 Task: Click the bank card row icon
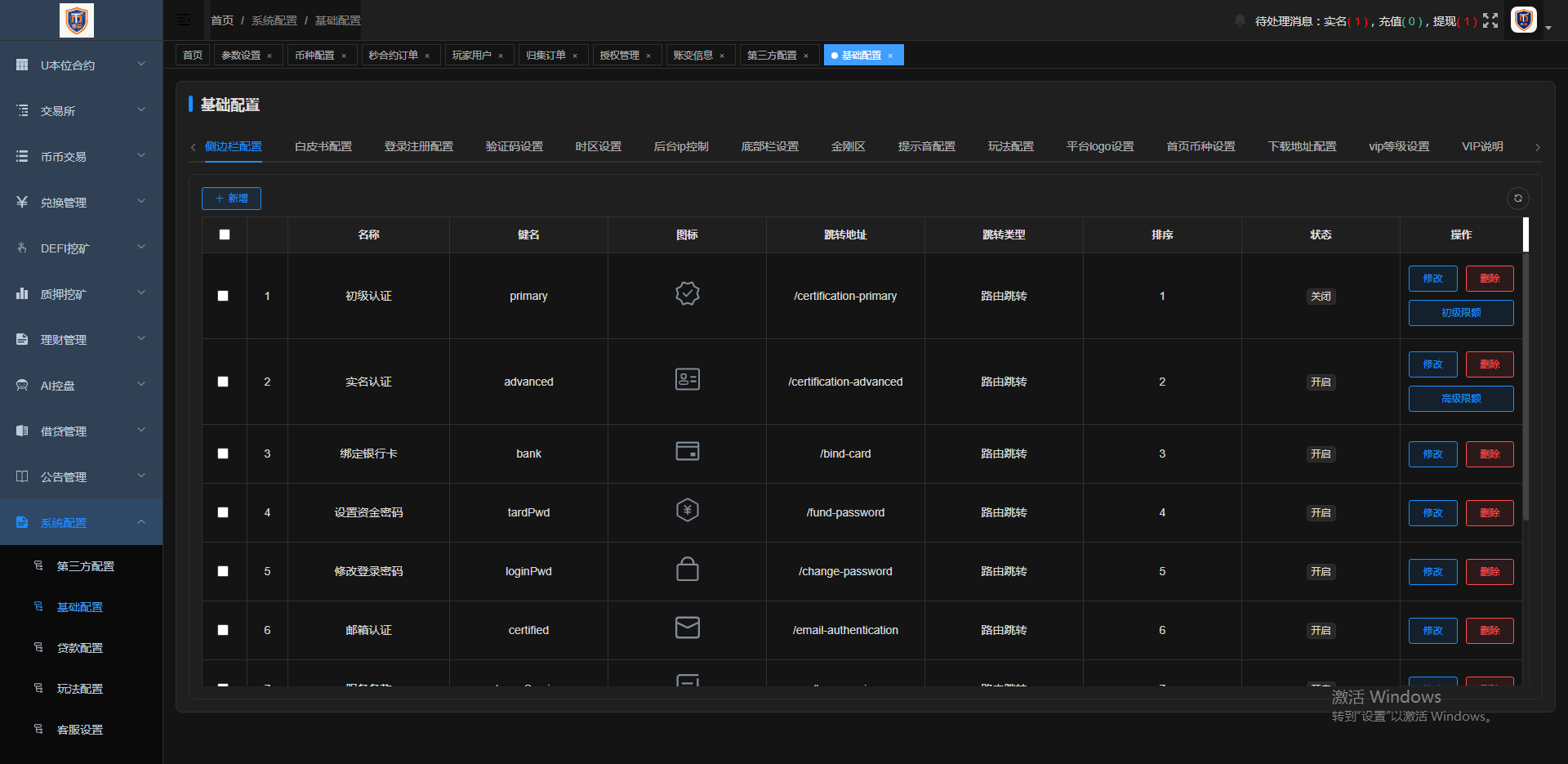point(687,451)
